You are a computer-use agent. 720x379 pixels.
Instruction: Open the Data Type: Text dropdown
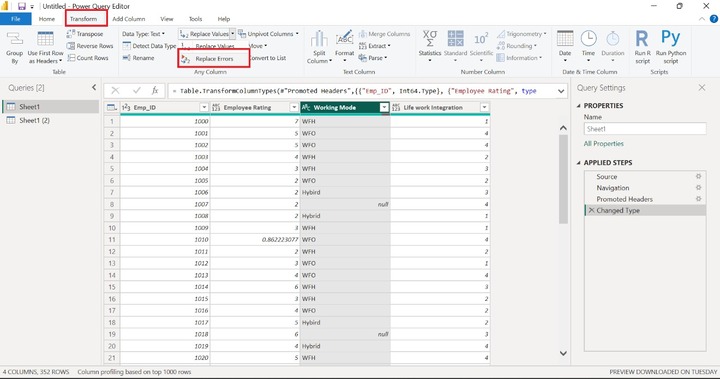coord(143,34)
